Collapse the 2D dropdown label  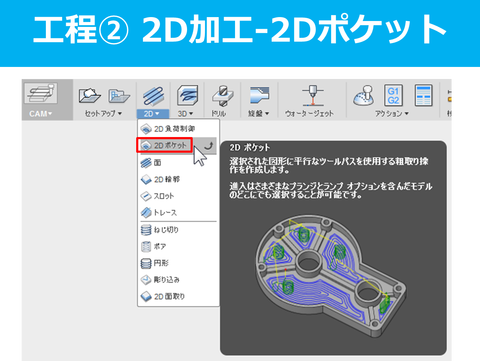point(153,114)
